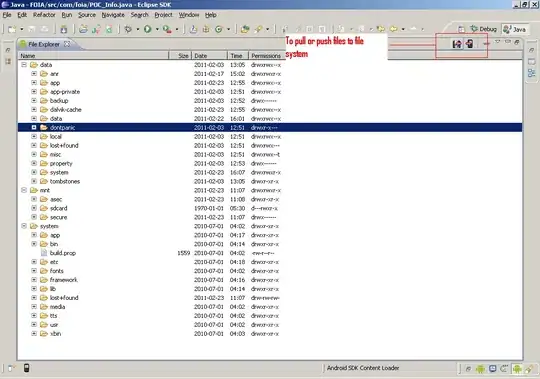The width and height of the screenshot is (540, 379).
Task: Expand the dalvik-cache folder node
Action: pyautogui.click(x=34, y=109)
